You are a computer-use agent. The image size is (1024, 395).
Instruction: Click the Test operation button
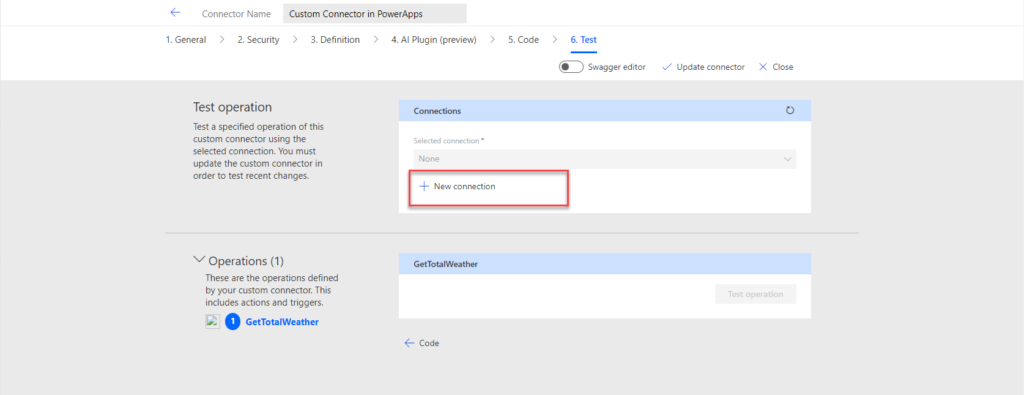[756, 294]
